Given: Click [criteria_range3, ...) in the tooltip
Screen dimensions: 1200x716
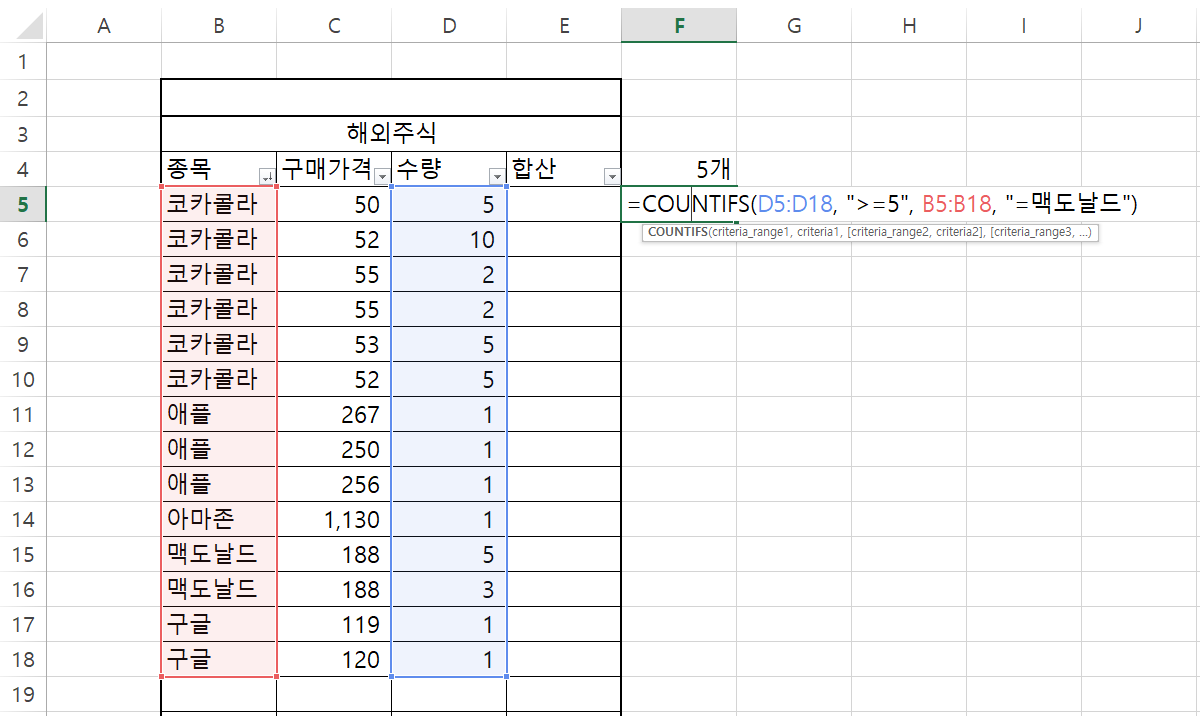Looking at the screenshot, I should [x=1041, y=232].
